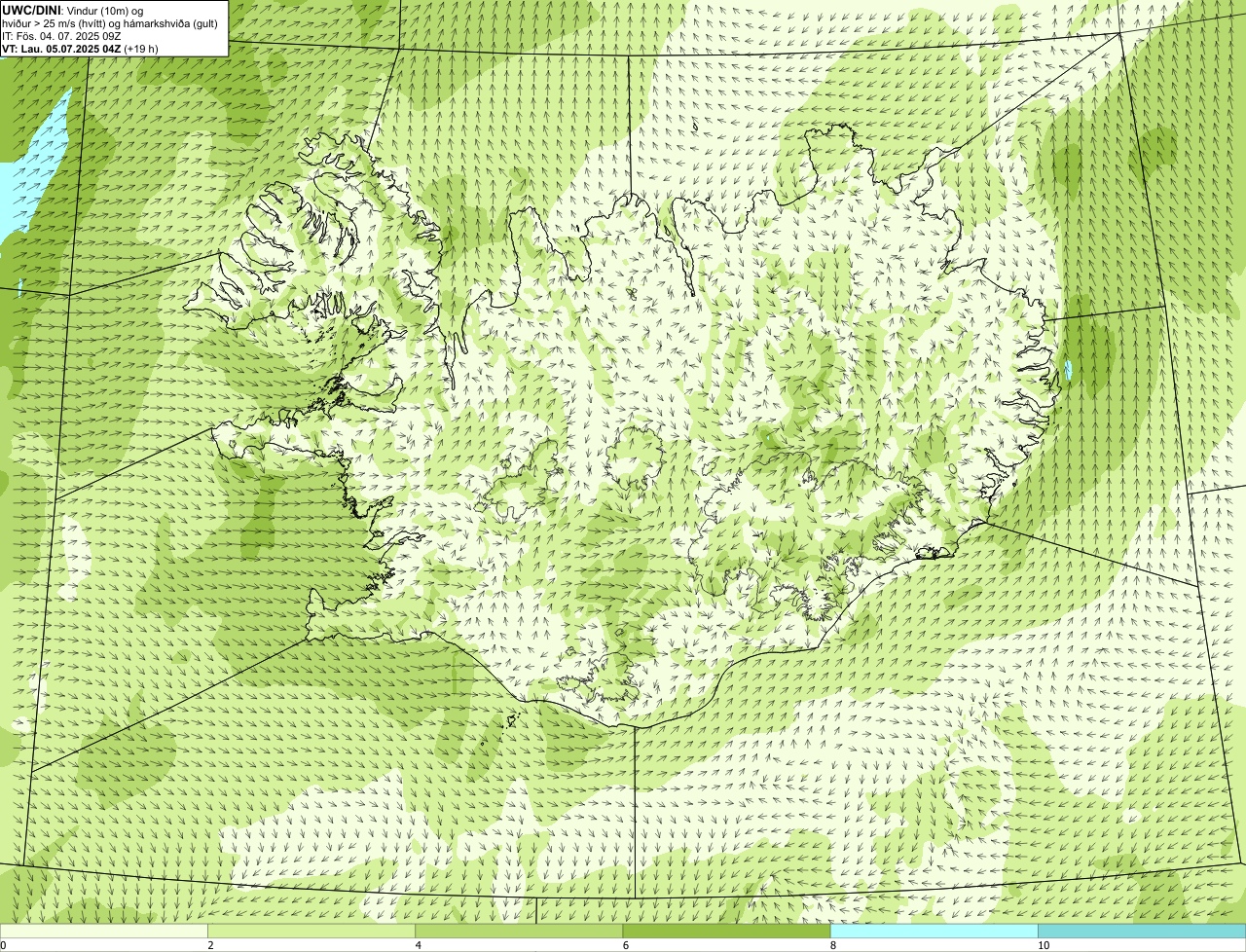Image resolution: width=1246 pixels, height=952 pixels.
Task: Click the legend tick label "6"
Action: 625,945
